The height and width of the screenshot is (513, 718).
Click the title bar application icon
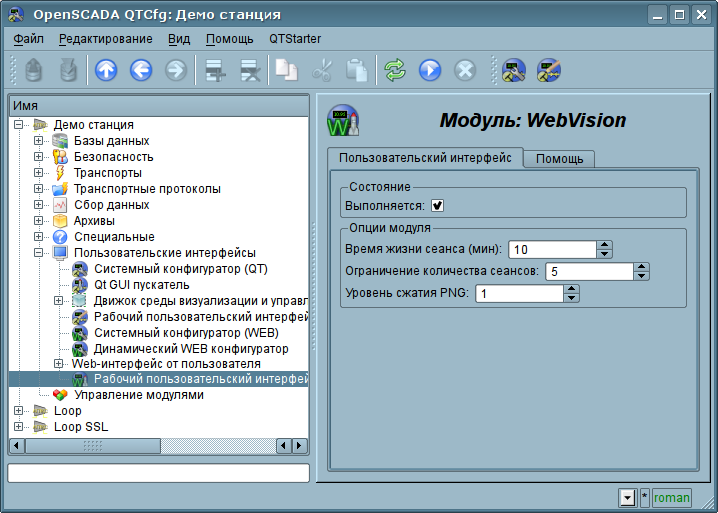tap(16, 15)
